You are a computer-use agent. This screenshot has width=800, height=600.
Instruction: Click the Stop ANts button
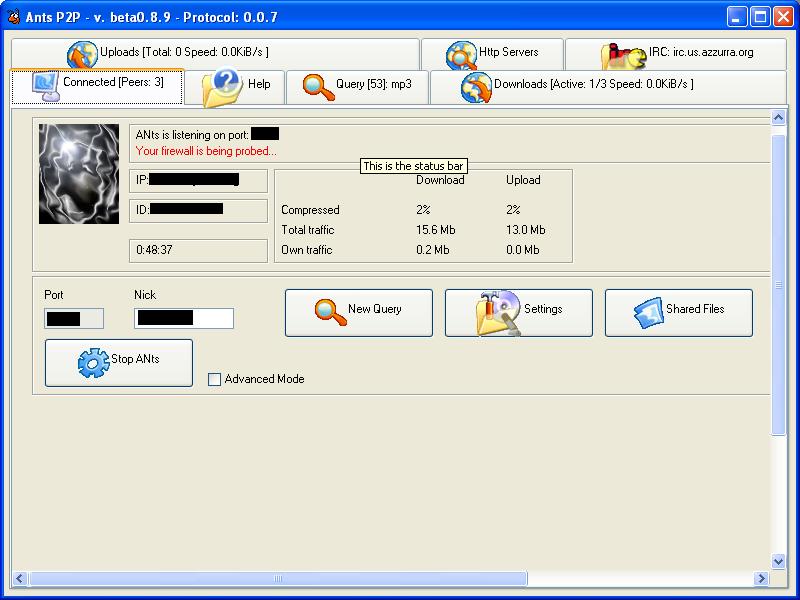119,363
